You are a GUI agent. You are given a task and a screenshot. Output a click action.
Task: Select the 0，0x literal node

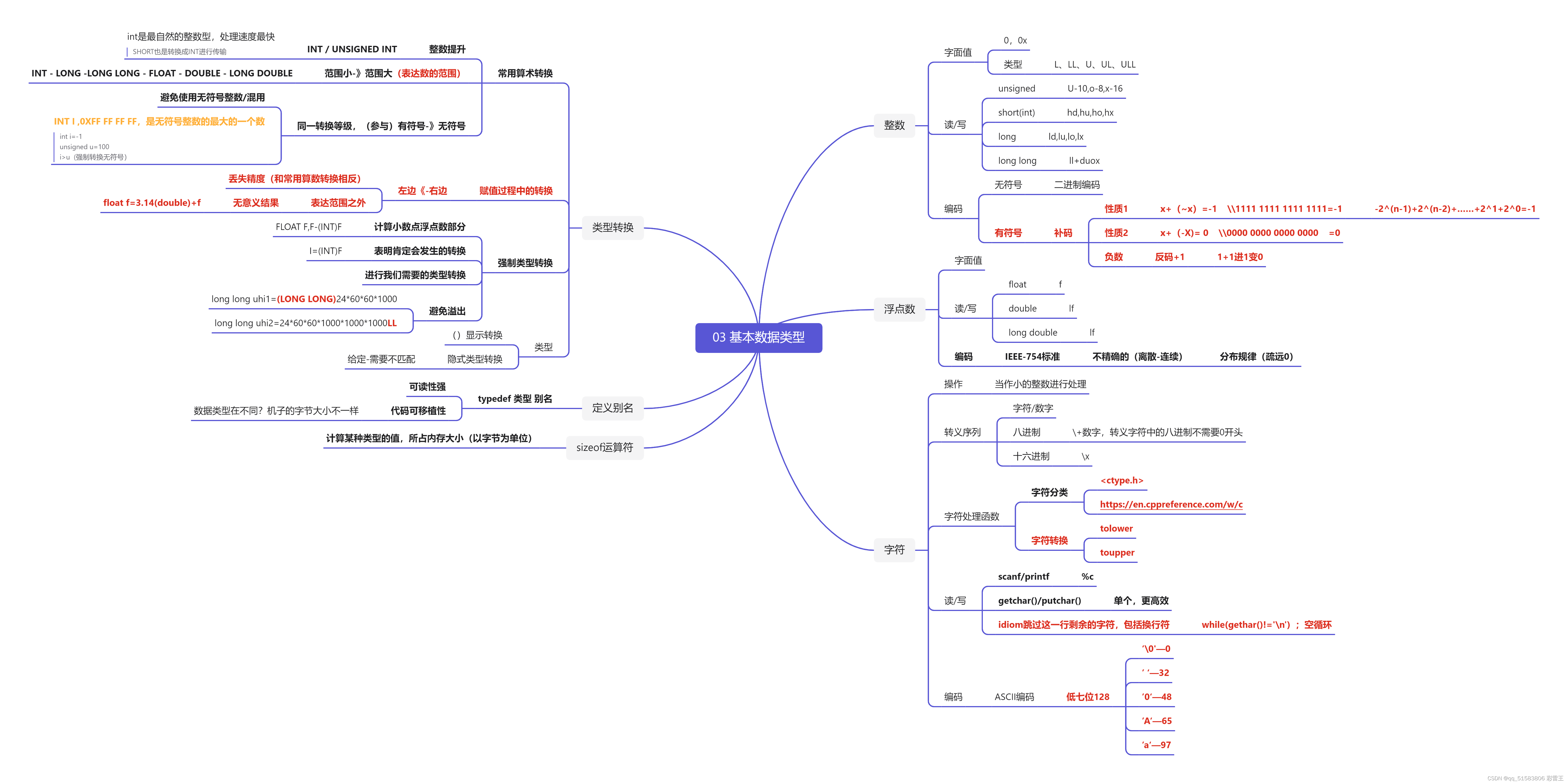click(1015, 41)
